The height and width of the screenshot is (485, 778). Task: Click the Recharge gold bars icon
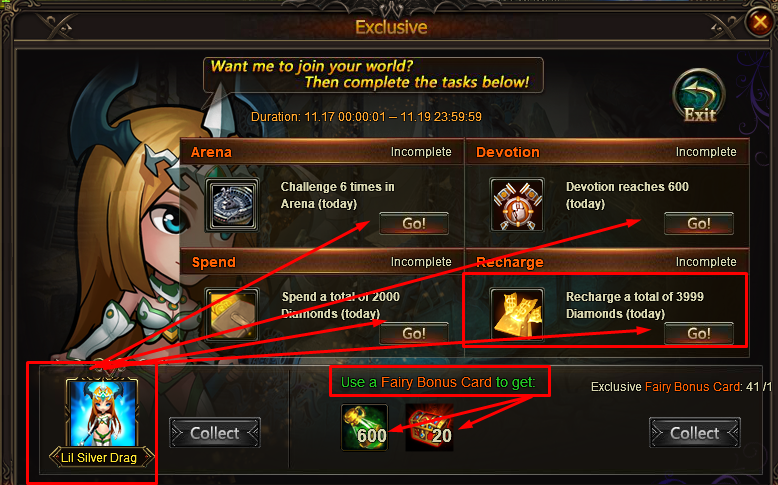tap(517, 315)
